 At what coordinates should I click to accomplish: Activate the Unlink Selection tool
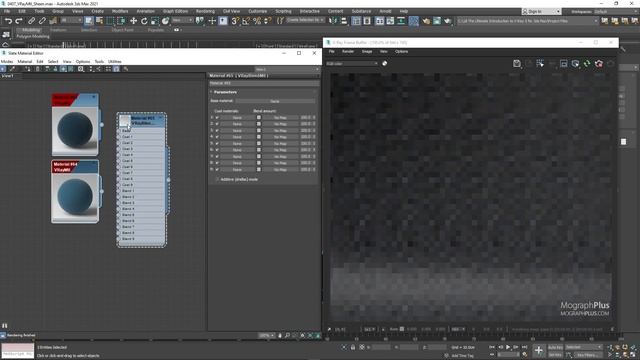[42, 21]
